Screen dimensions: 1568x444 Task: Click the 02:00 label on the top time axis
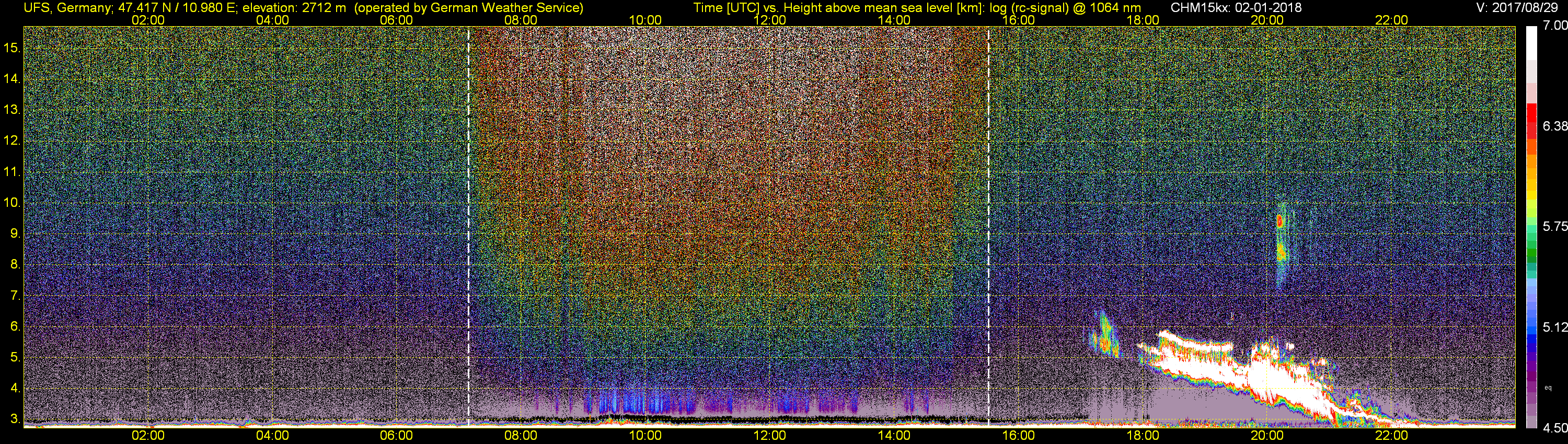148,20
